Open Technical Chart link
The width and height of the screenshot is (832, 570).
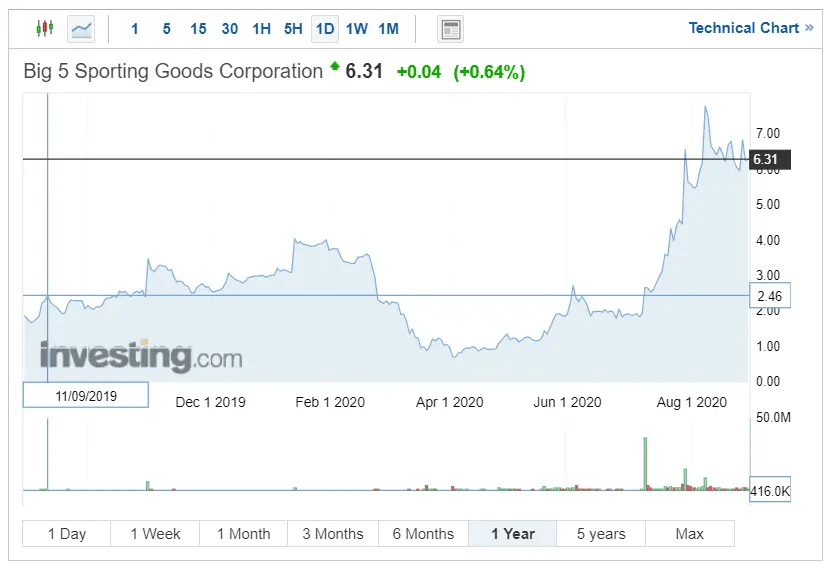(750, 28)
